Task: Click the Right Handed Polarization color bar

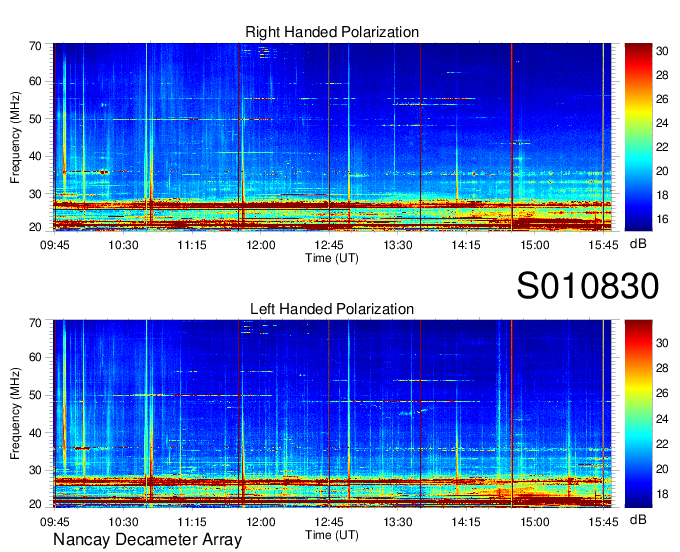Action: pos(638,137)
